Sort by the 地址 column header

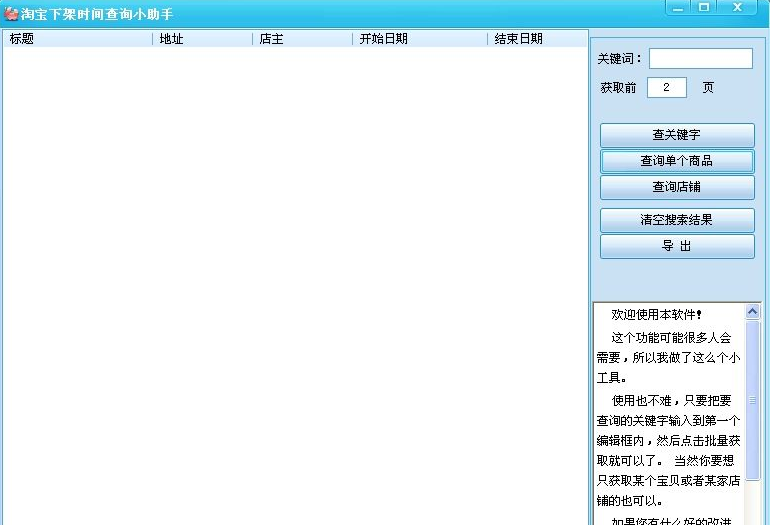point(203,39)
